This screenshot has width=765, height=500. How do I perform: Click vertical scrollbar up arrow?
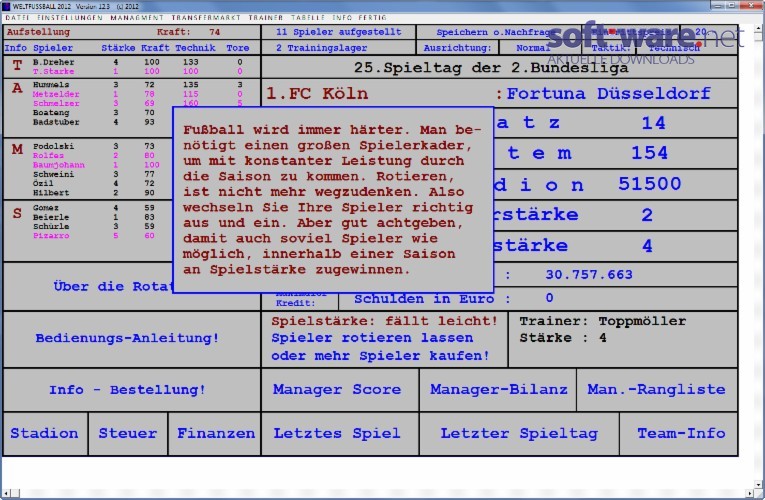click(760, 28)
